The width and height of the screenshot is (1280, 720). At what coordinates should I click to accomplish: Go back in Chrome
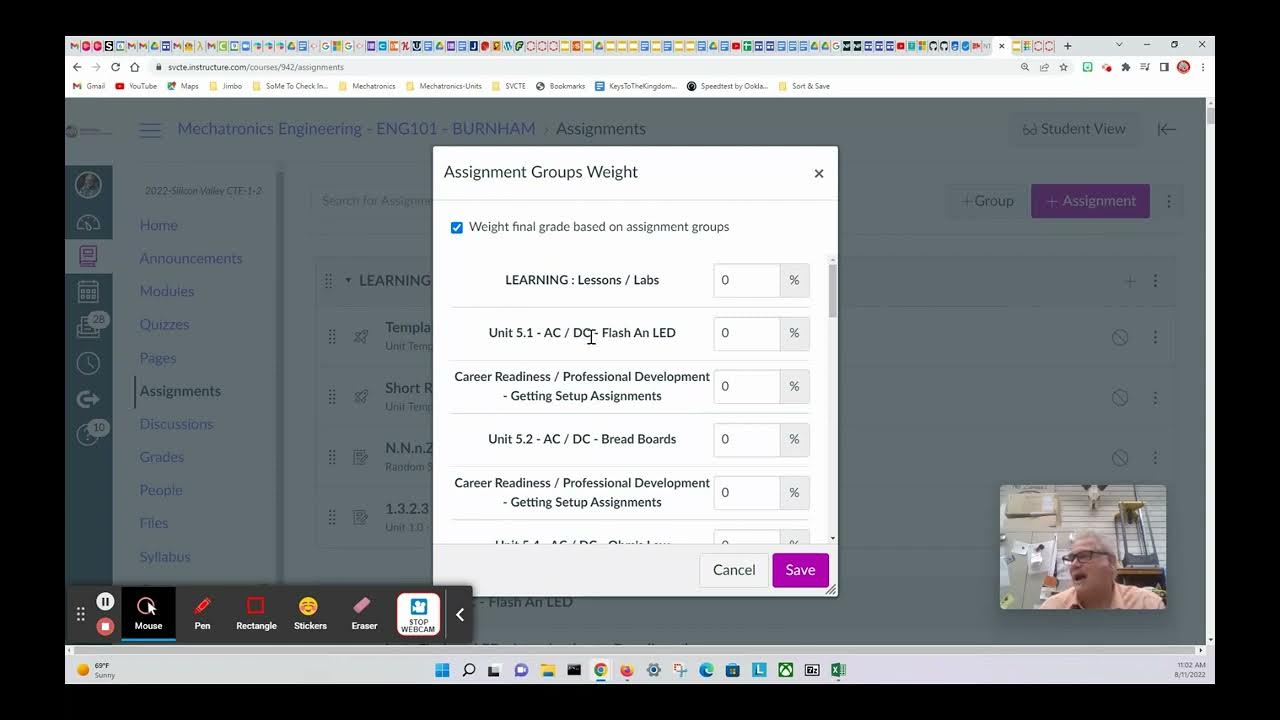[x=77, y=67]
